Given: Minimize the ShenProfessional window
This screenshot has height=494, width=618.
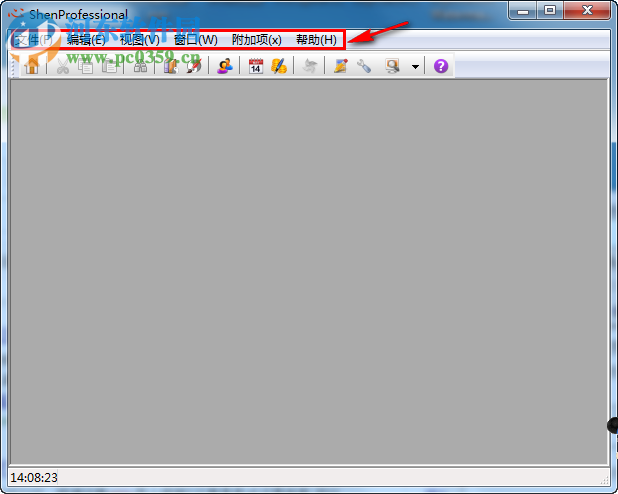Looking at the screenshot, I should 523,11.
